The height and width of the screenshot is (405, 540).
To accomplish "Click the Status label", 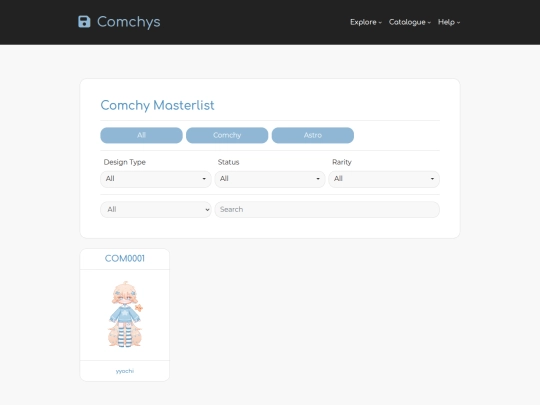I will (228, 162).
